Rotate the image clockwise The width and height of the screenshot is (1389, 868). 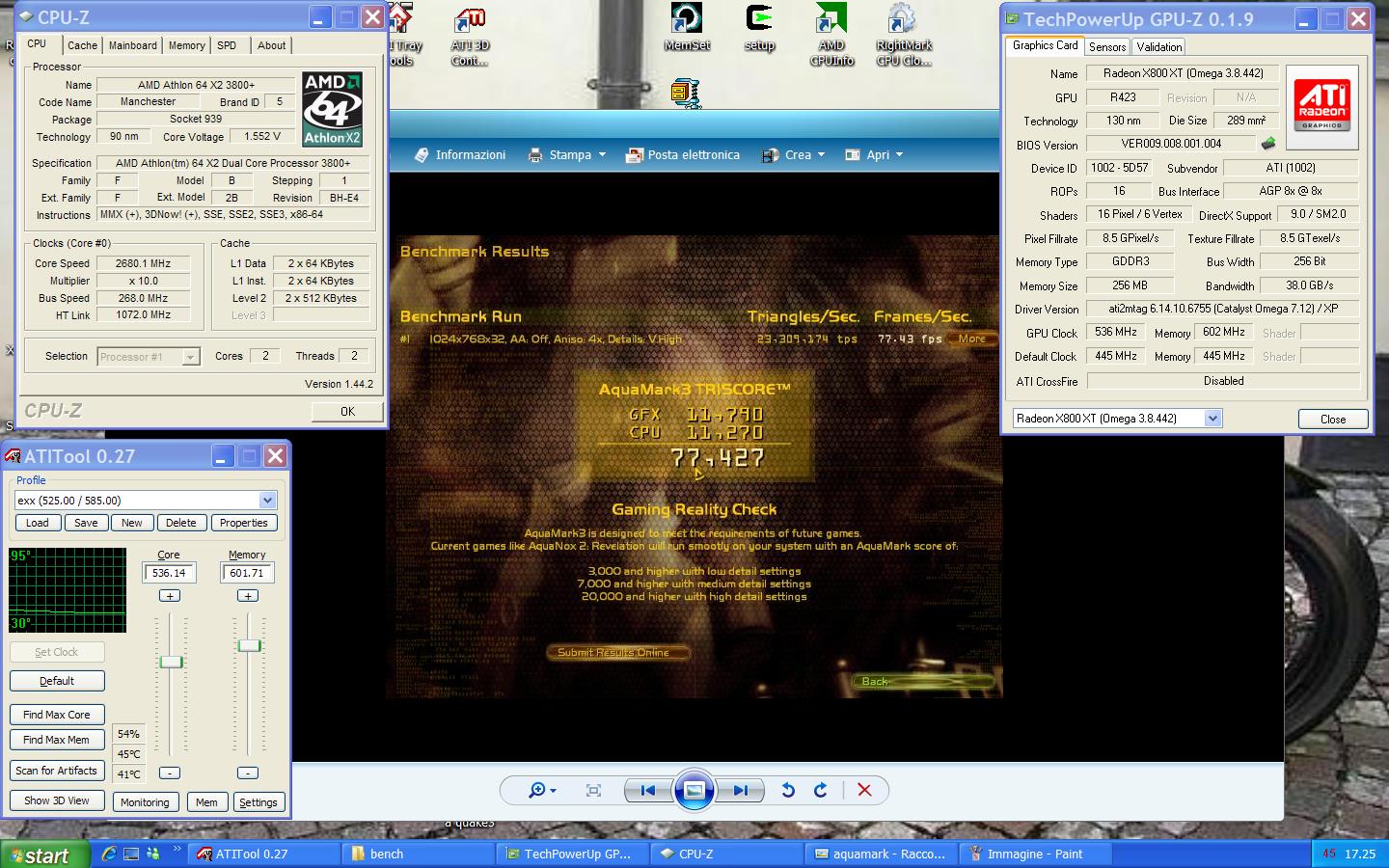click(x=821, y=791)
